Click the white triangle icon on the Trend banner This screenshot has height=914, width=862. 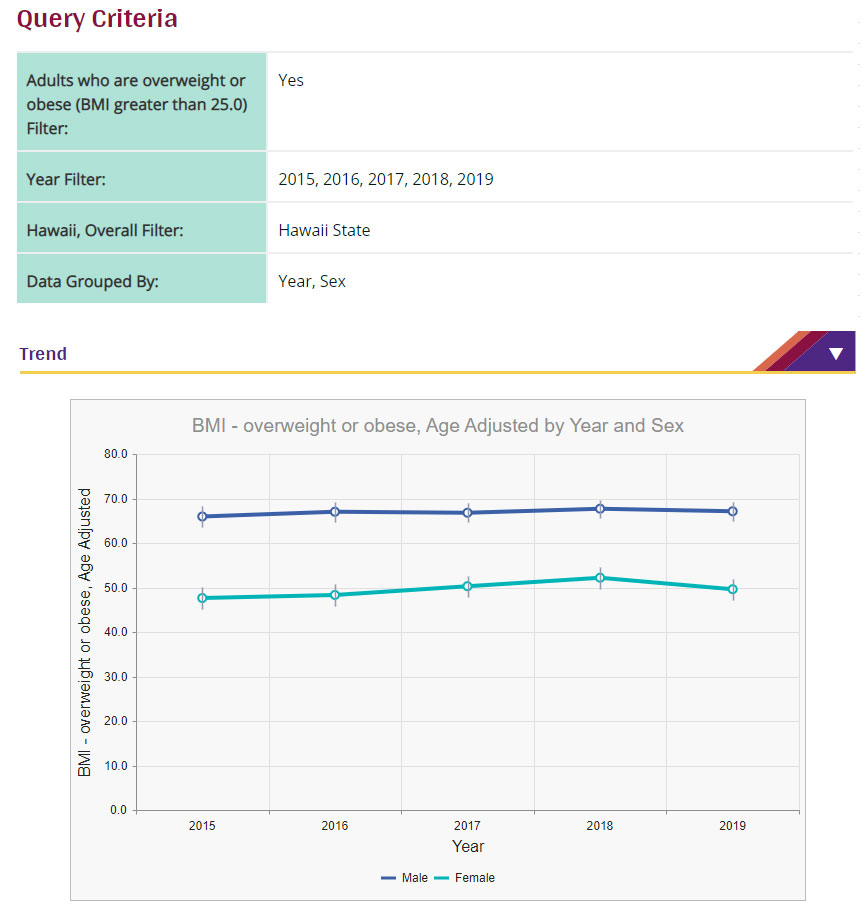836,352
